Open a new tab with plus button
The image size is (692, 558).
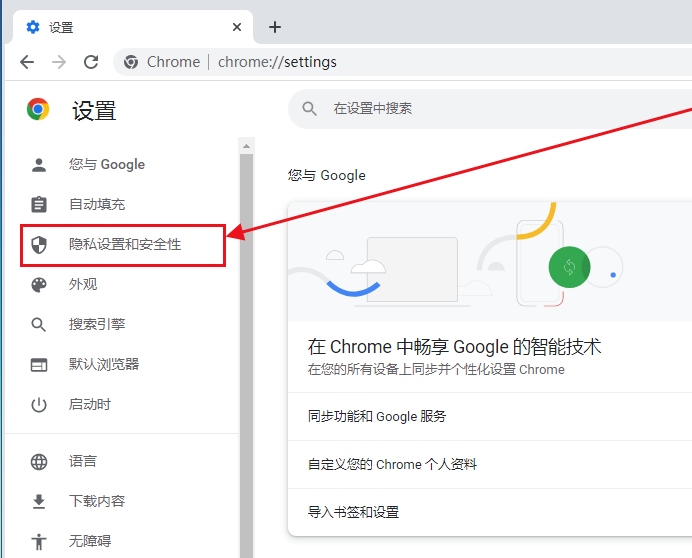tap(275, 27)
